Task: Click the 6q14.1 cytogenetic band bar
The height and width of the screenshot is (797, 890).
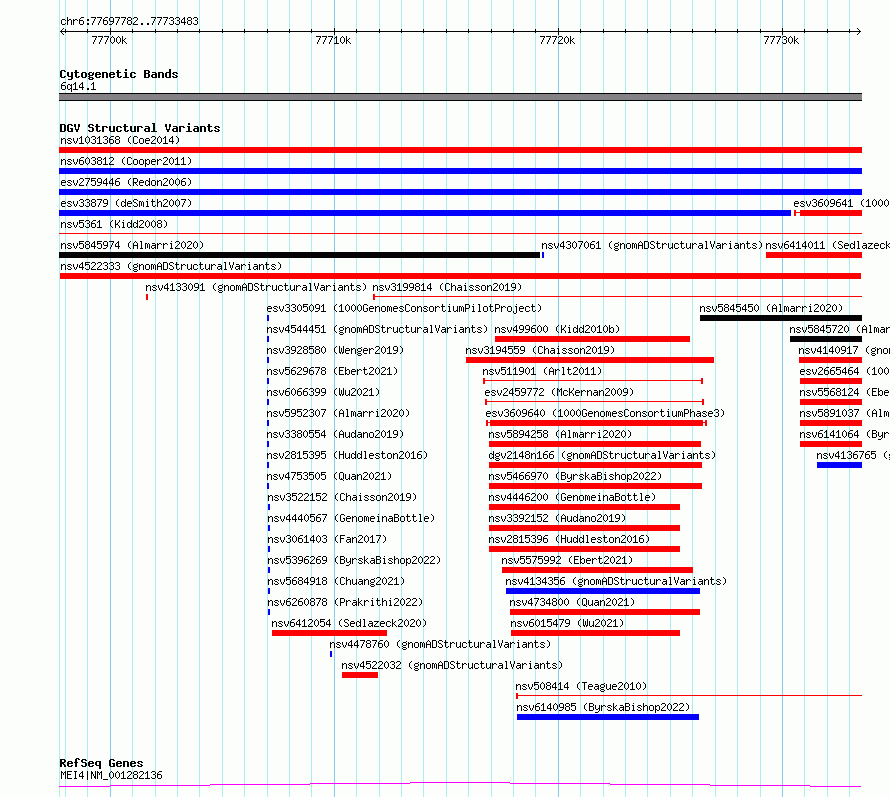Action: coord(460,97)
